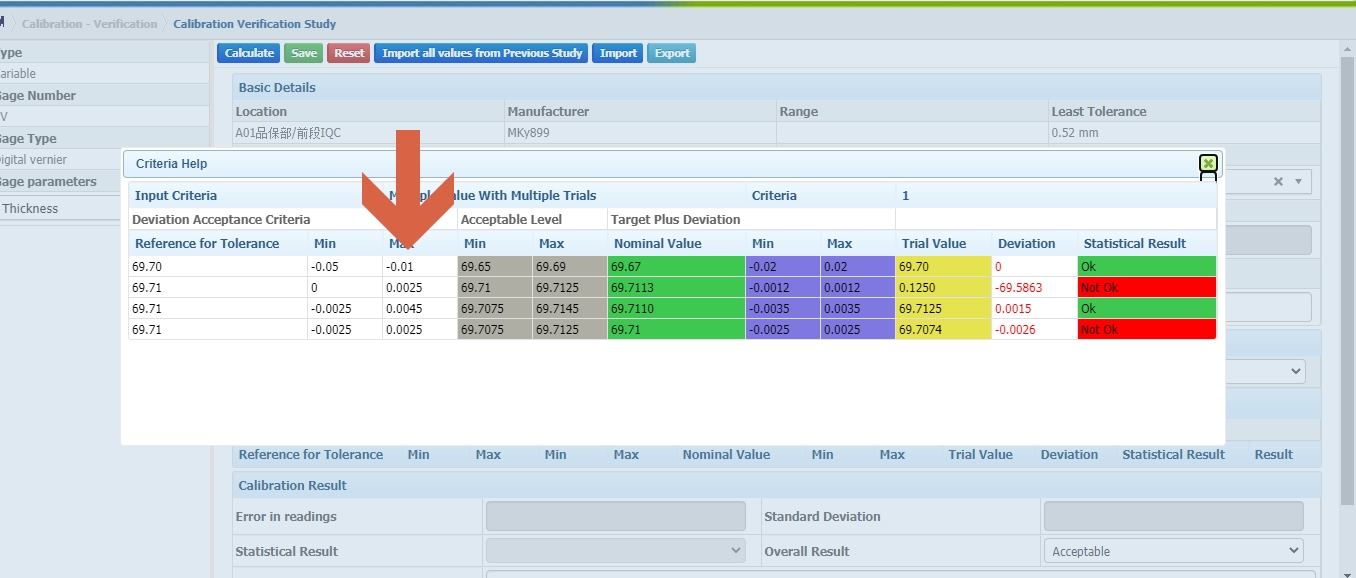Click acceptable level Min value 69.65
The width and height of the screenshot is (1356, 578).
pos(495,267)
